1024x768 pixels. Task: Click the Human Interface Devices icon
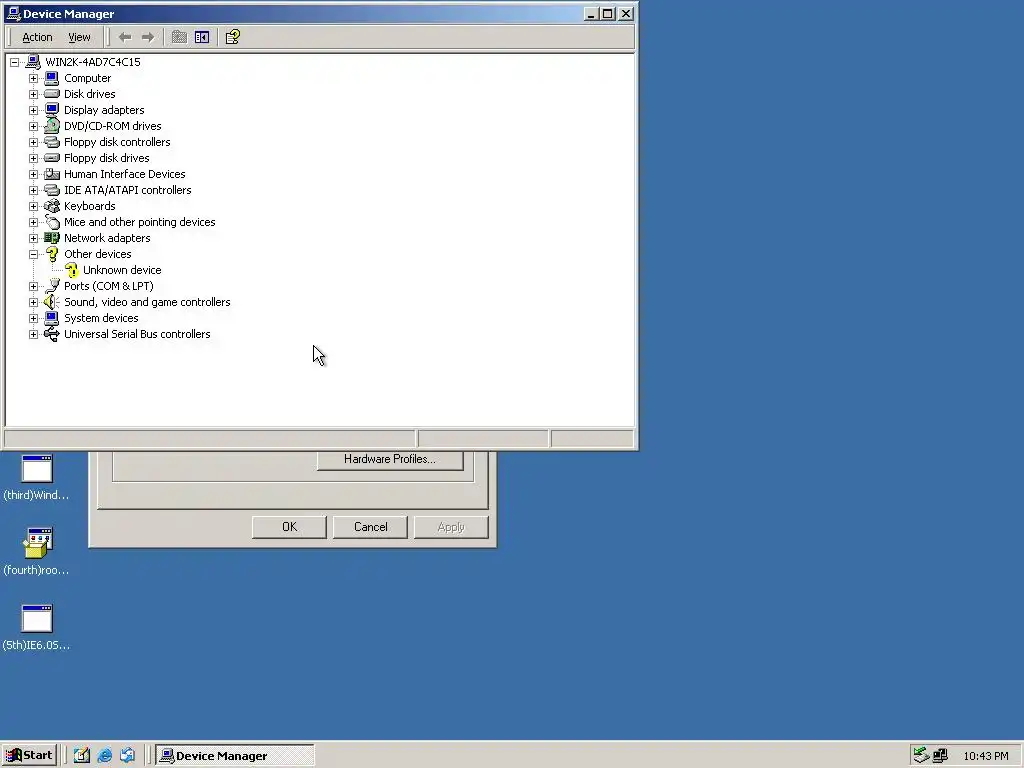[52, 174]
